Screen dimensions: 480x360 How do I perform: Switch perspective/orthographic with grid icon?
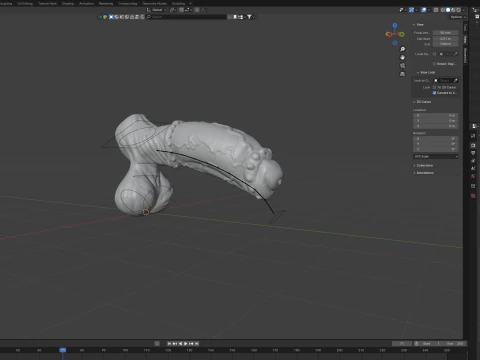403,74
